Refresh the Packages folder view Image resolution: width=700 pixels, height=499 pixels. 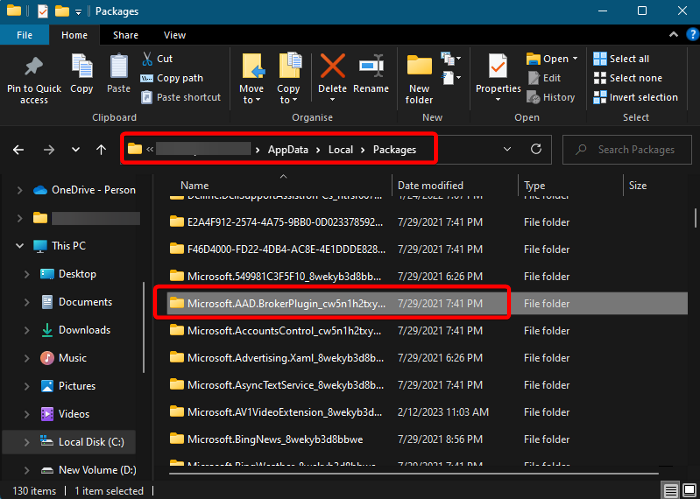click(536, 149)
